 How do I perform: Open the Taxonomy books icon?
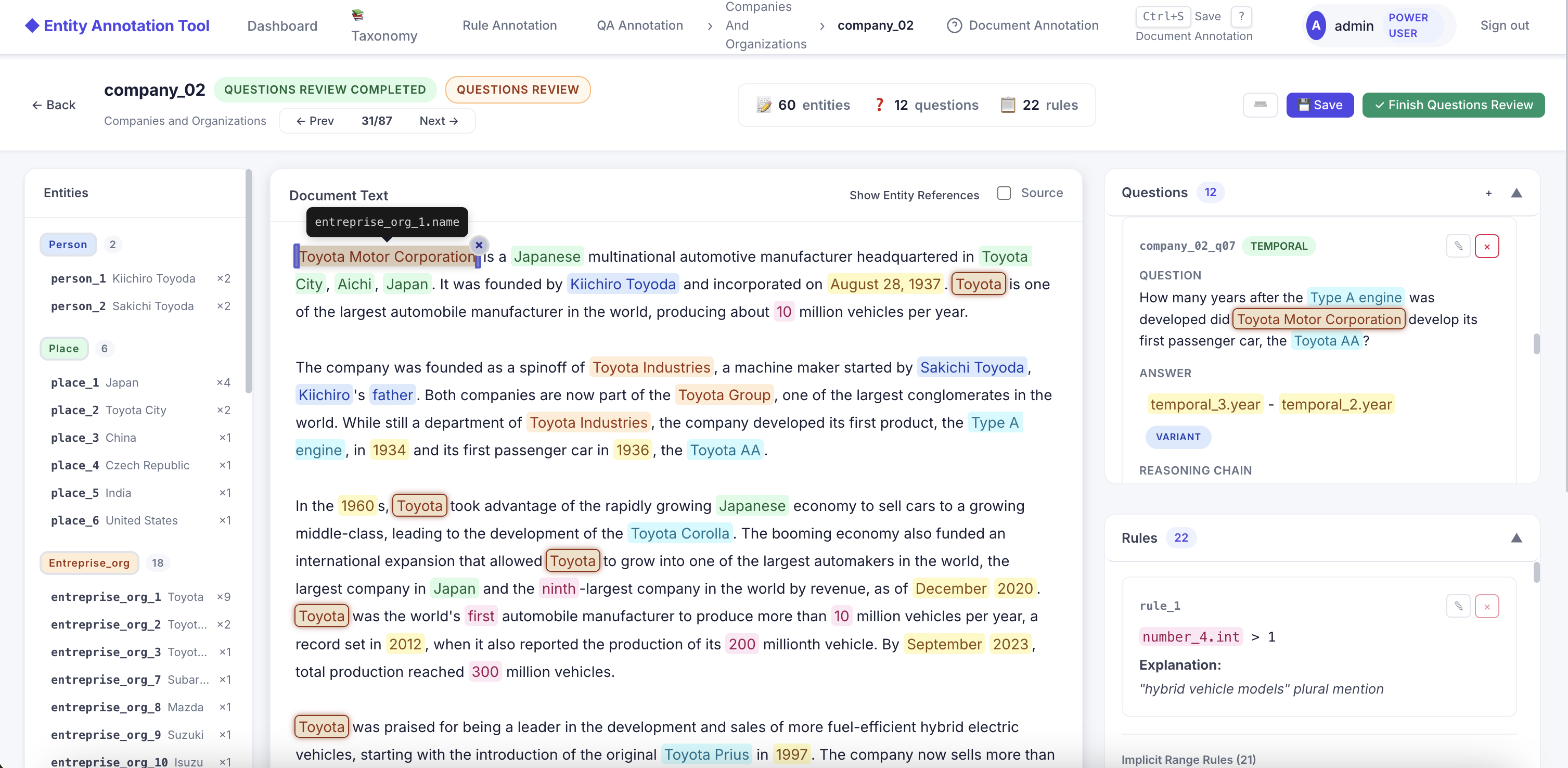[x=358, y=14]
